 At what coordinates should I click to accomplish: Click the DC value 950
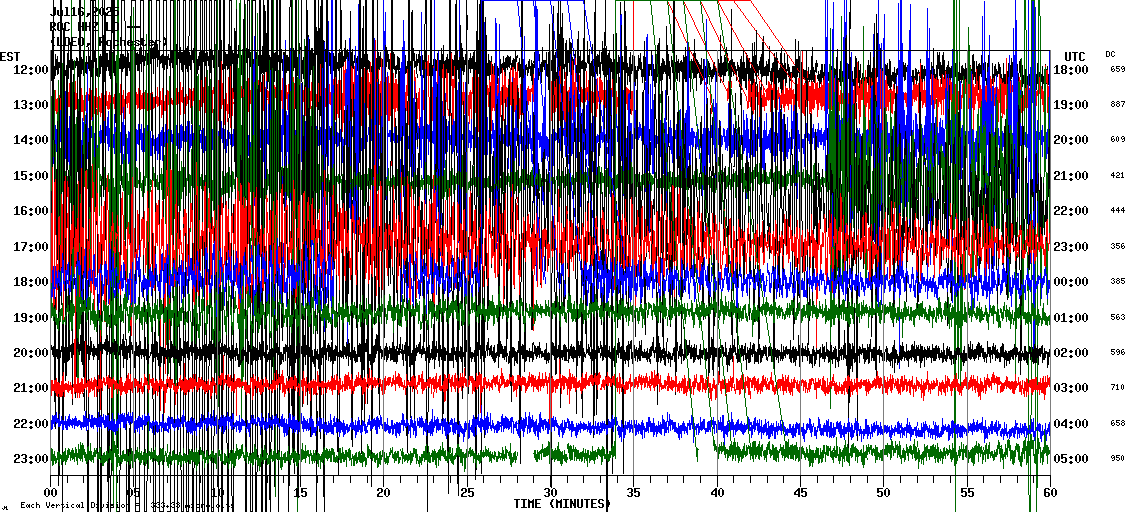pyautogui.click(x=1117, y=459)
